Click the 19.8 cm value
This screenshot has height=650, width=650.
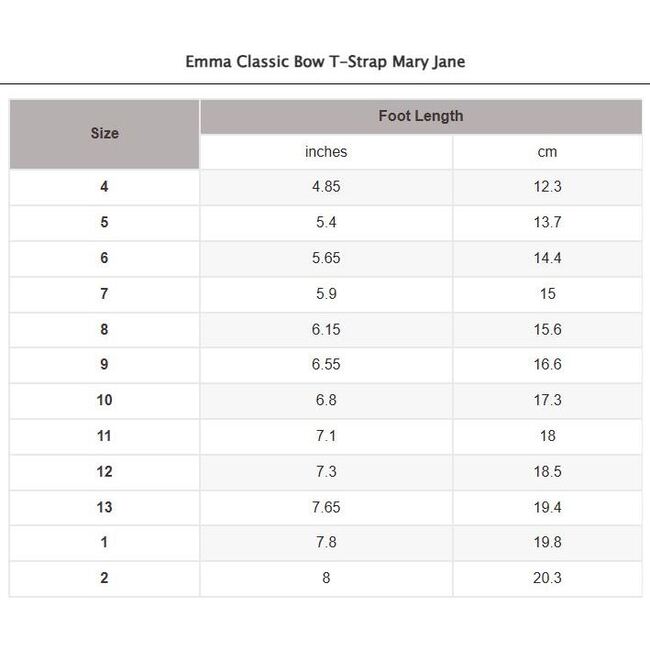547,543
